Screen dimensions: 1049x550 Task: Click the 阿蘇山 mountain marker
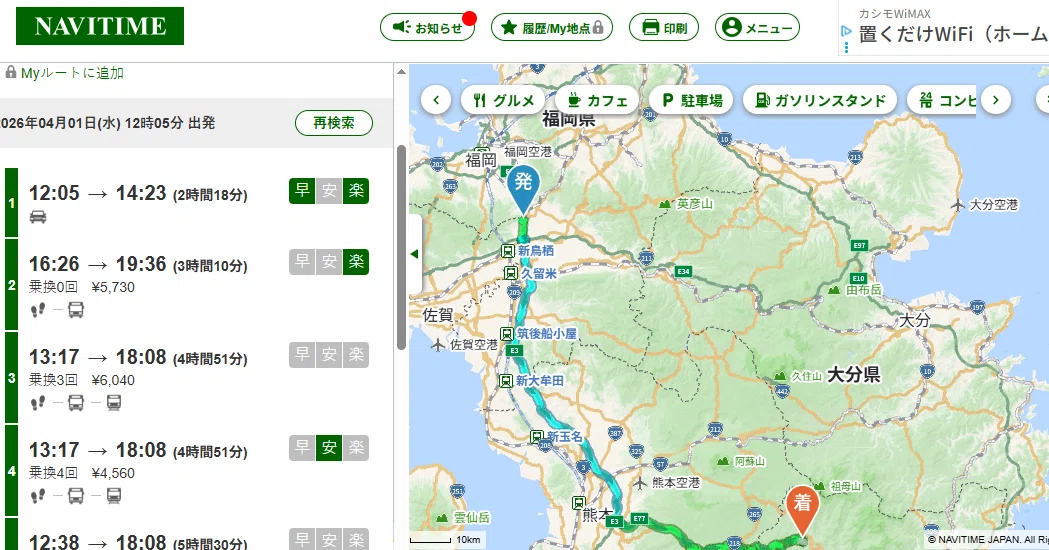pyautogui.click(x=723, y=461)
